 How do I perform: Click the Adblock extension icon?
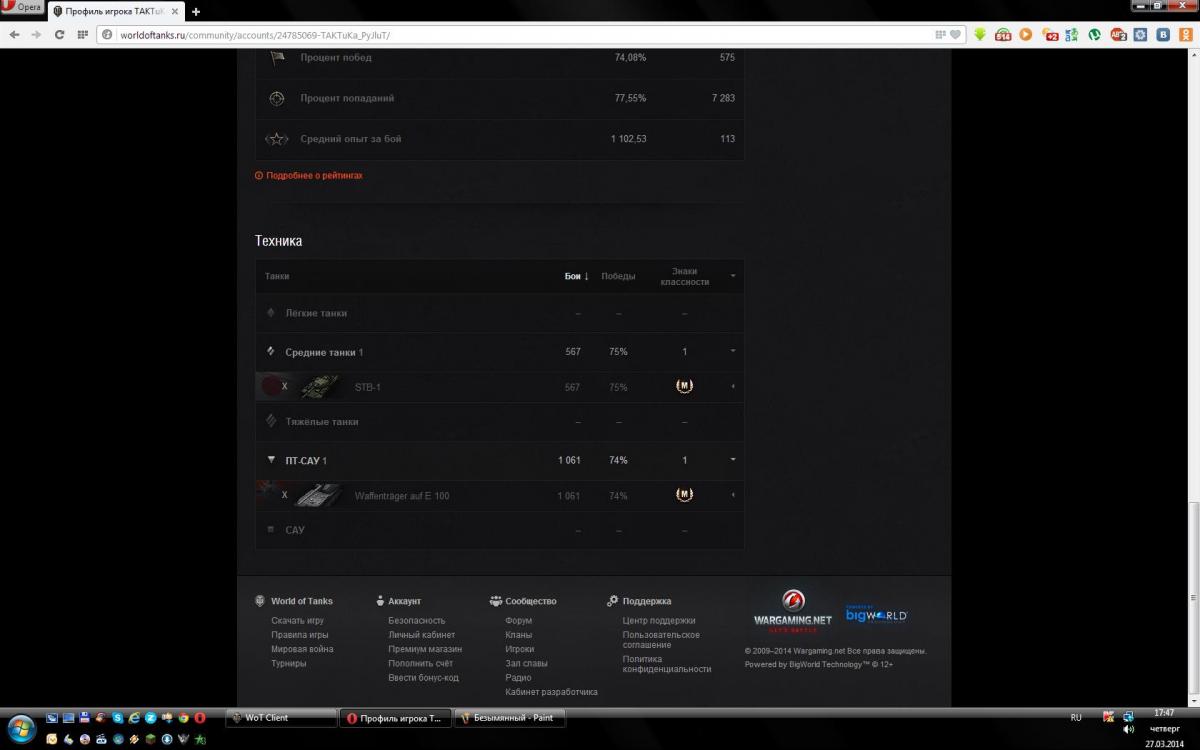click(x=1118, y=34)
